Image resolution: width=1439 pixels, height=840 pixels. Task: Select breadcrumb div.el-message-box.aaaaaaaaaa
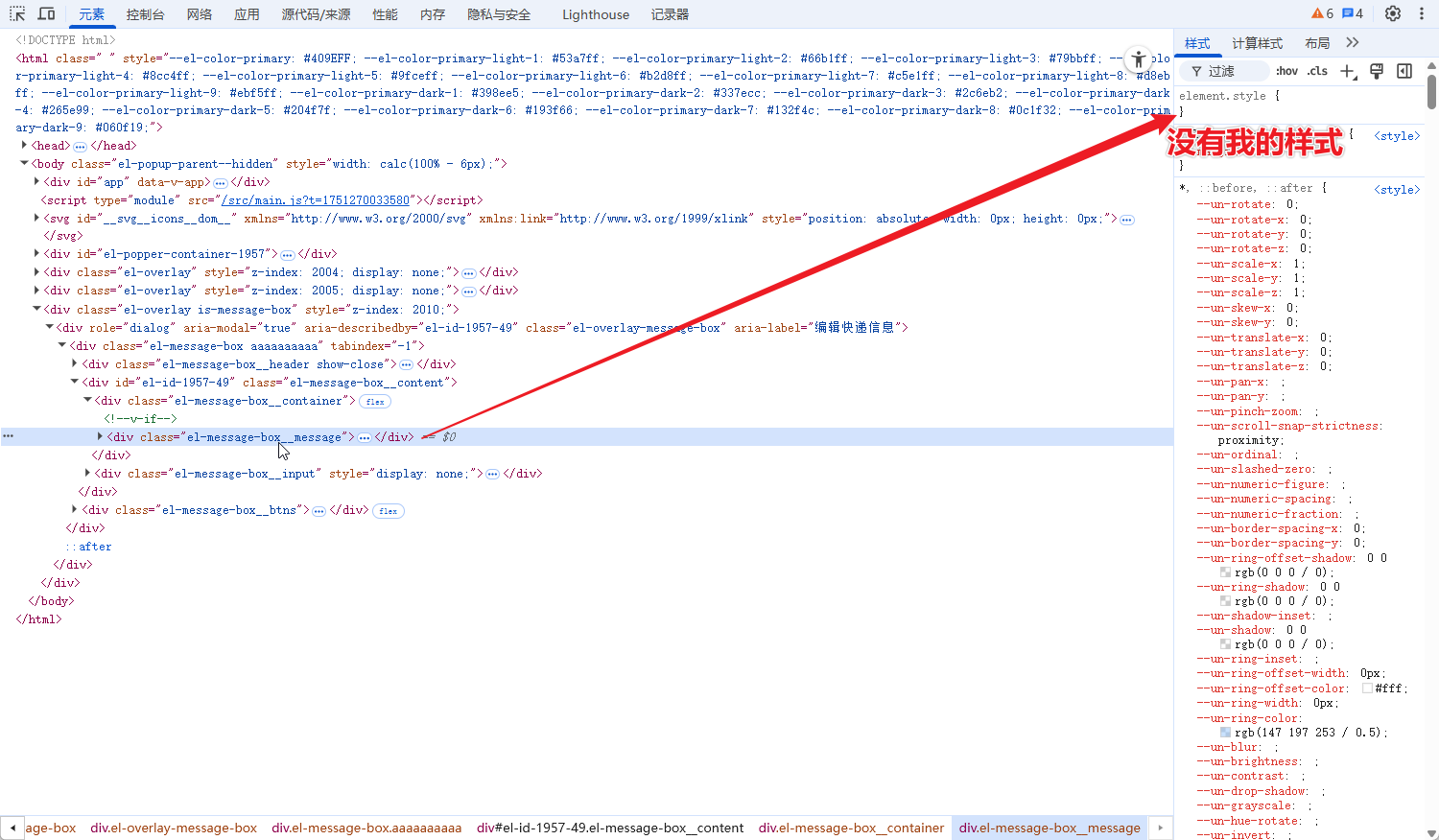pos(366,828)
